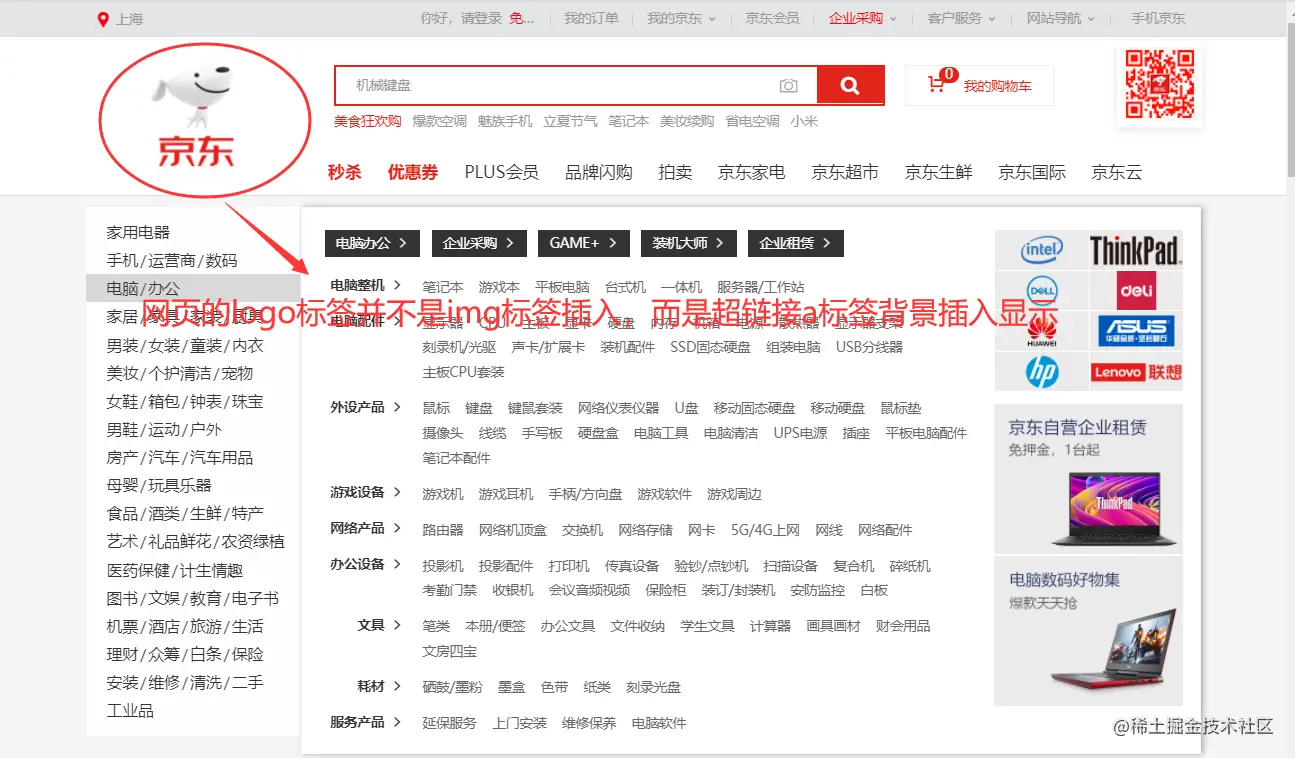Open the 企业租赁 channel tag
Screen dimensions: 1295x758
click(796, 243)
